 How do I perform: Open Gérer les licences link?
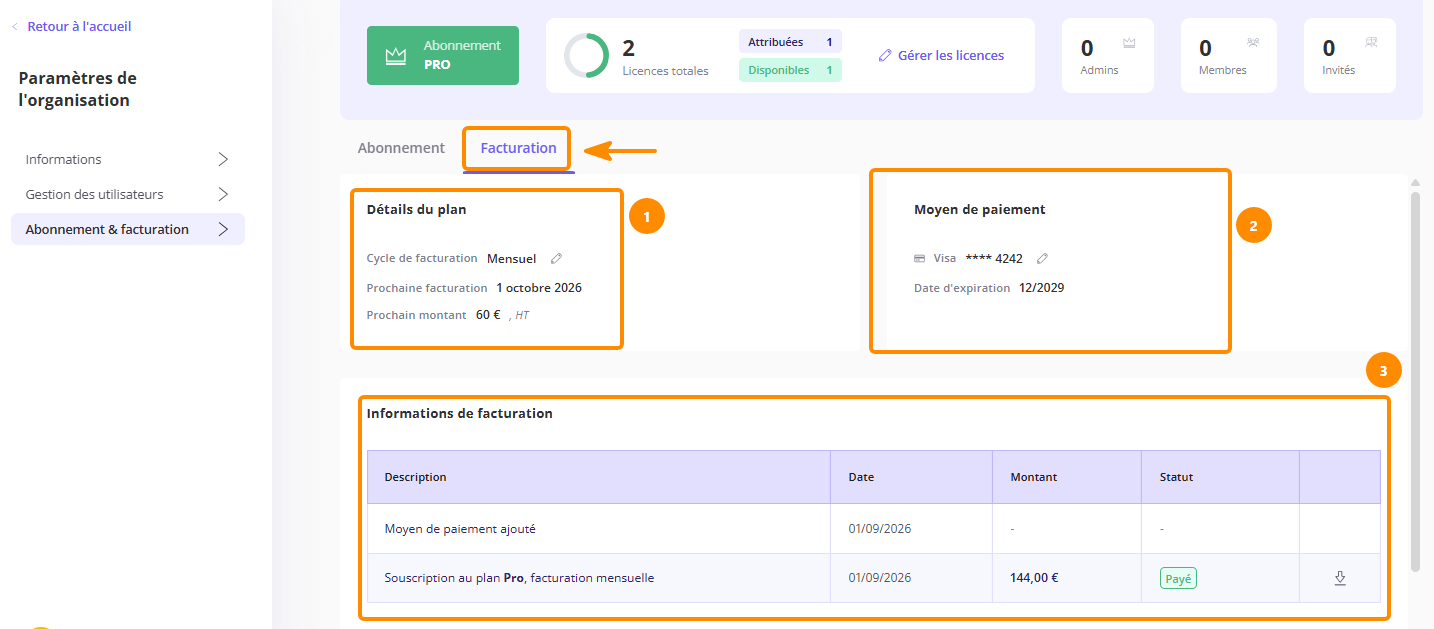(x=941, y=56)
